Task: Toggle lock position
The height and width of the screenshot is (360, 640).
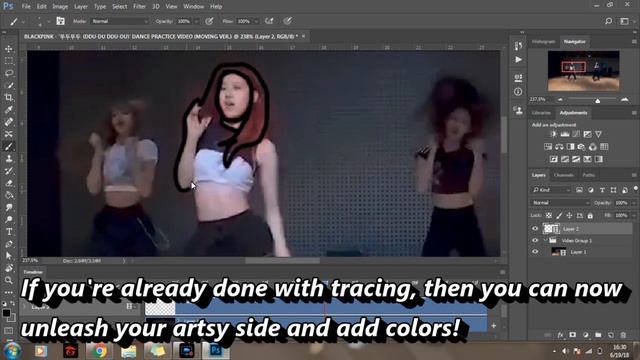Action: coord(569,215)
